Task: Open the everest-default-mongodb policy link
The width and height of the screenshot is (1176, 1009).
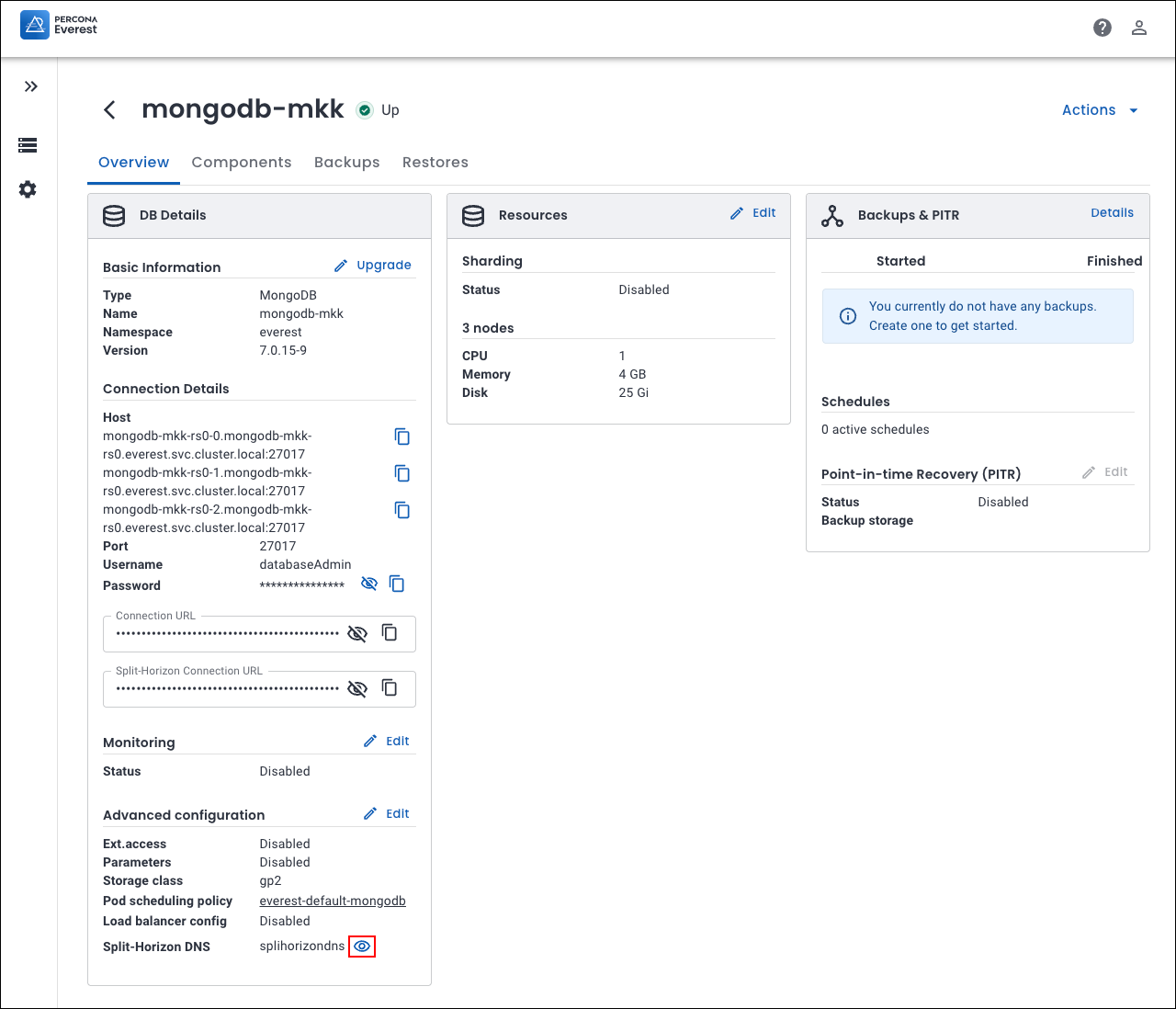Action: click(333, 901)
